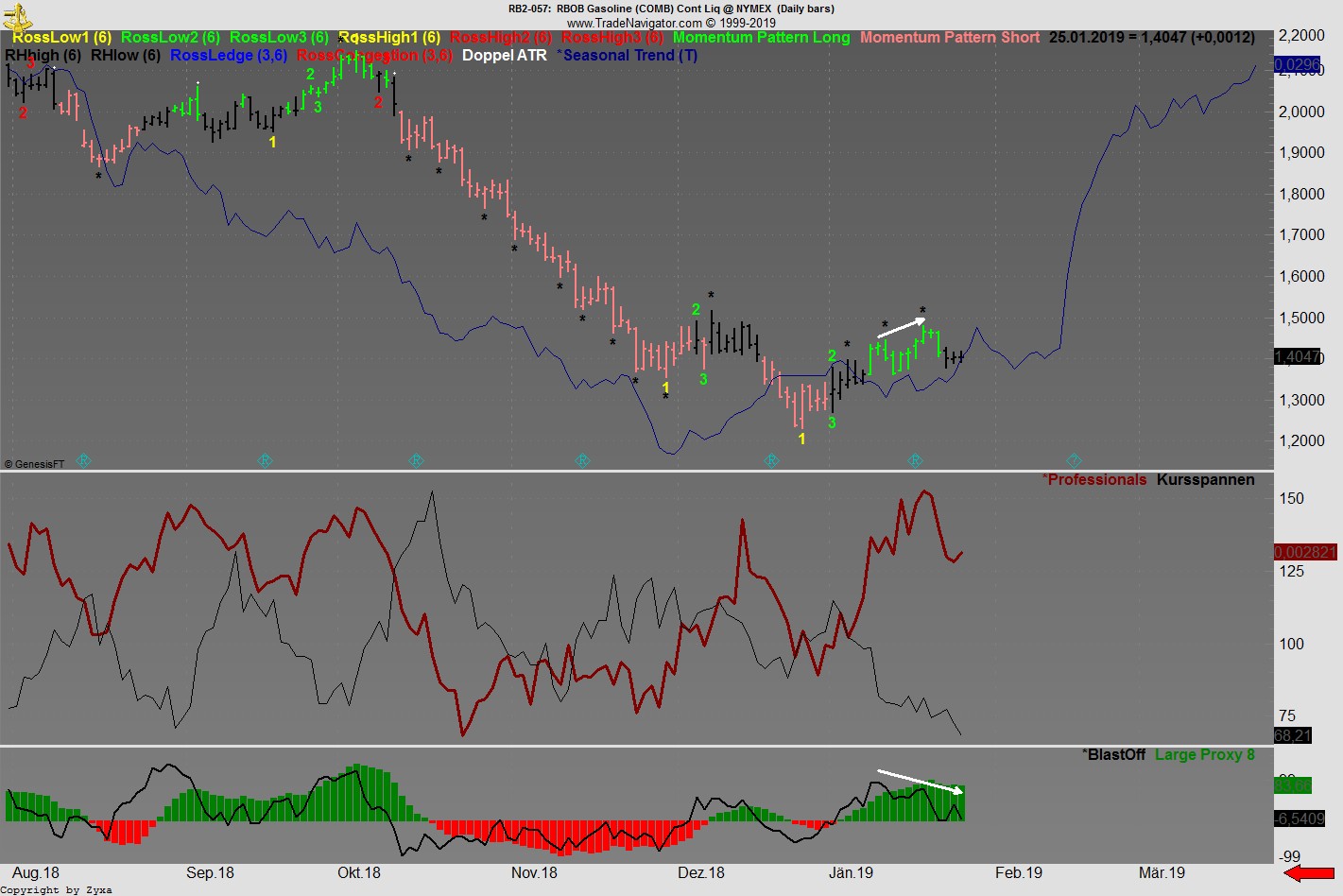Click the cyan R diamond marker below Okt.18
This screenshot has height=896, width=1343.
tap(415, 460)
